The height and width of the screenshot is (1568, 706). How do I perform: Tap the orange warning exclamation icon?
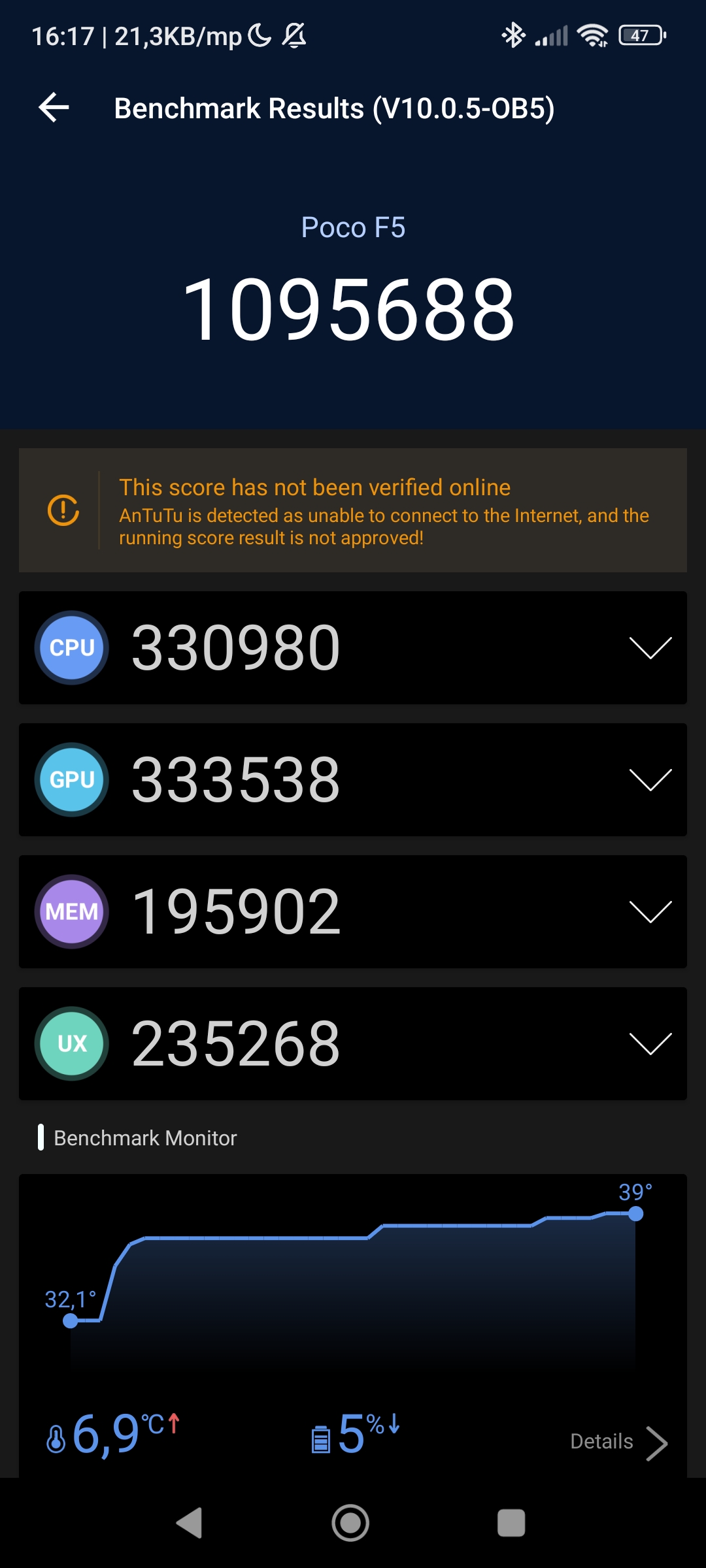63,510
